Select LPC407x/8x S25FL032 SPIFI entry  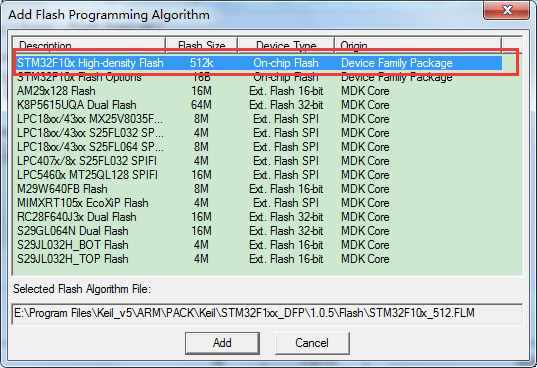(x=259, y=161)
